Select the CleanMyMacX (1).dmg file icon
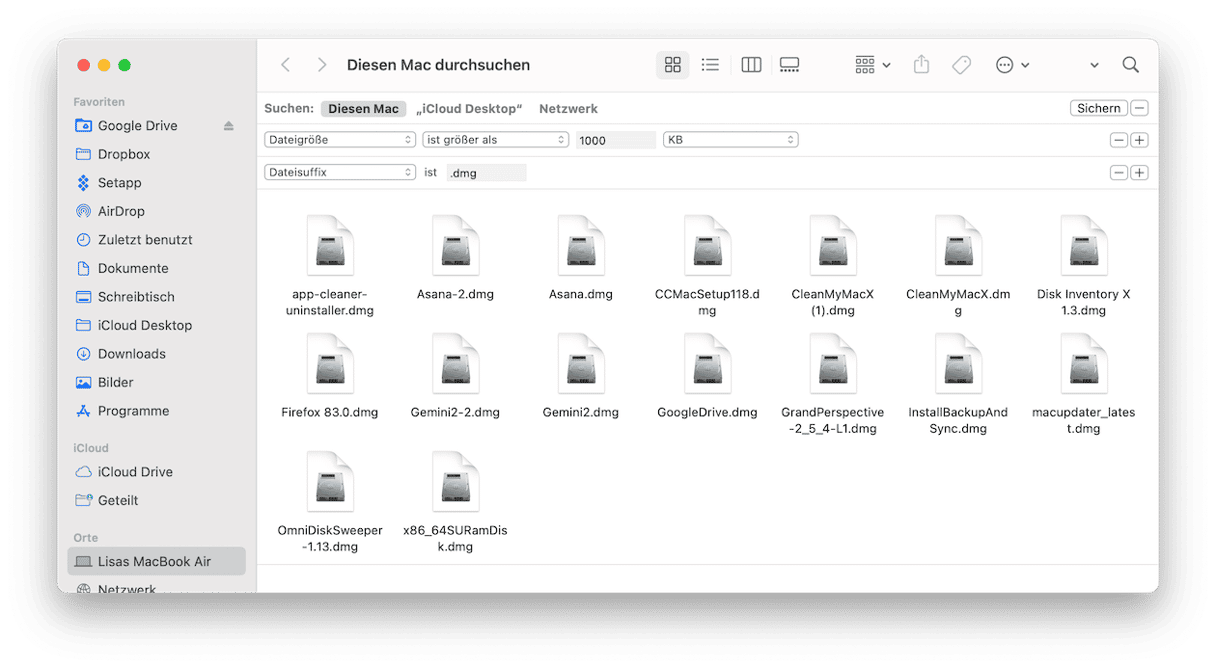Screen dimensions: 1216x668 click(833, 246)
